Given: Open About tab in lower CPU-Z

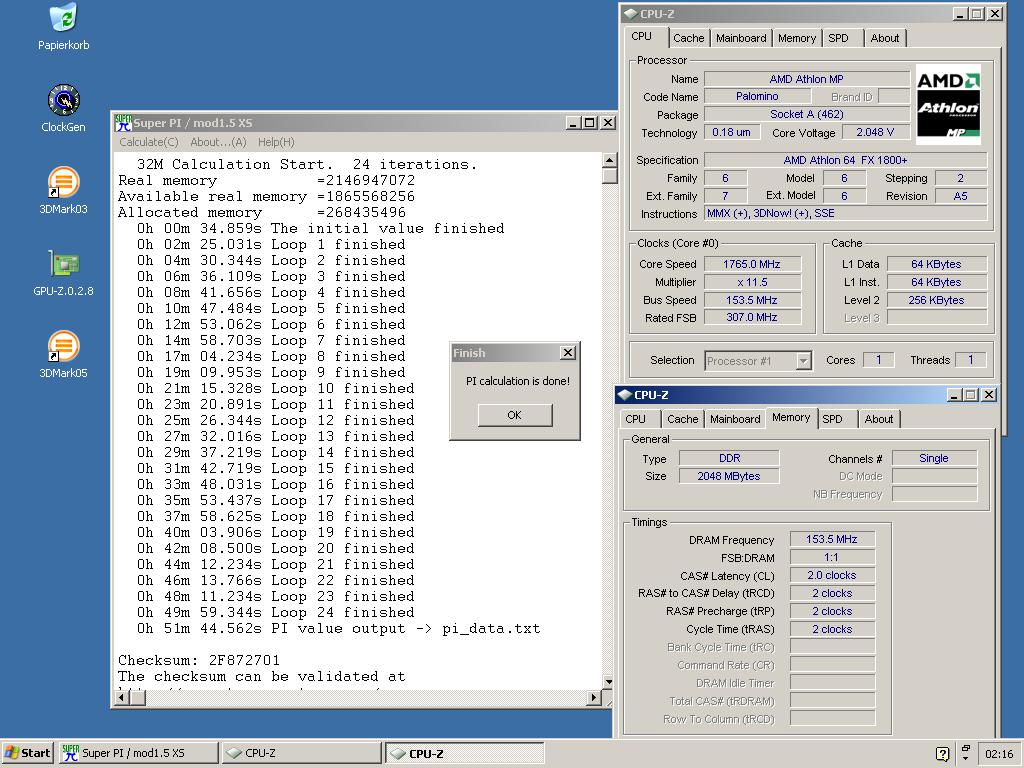Looking at the screenshot, I should point(879,419).
